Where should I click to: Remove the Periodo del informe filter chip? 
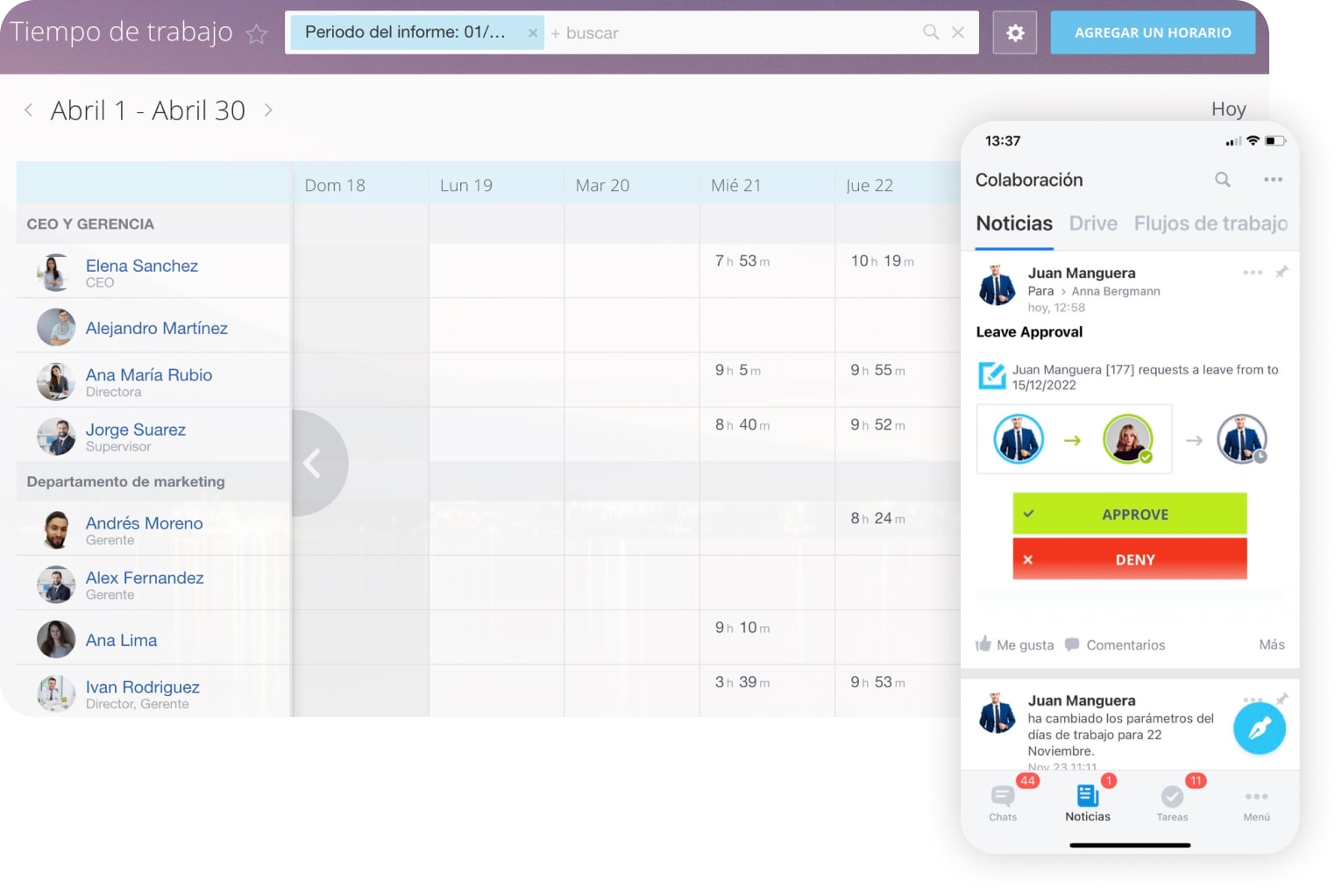(x=532, y=33)
